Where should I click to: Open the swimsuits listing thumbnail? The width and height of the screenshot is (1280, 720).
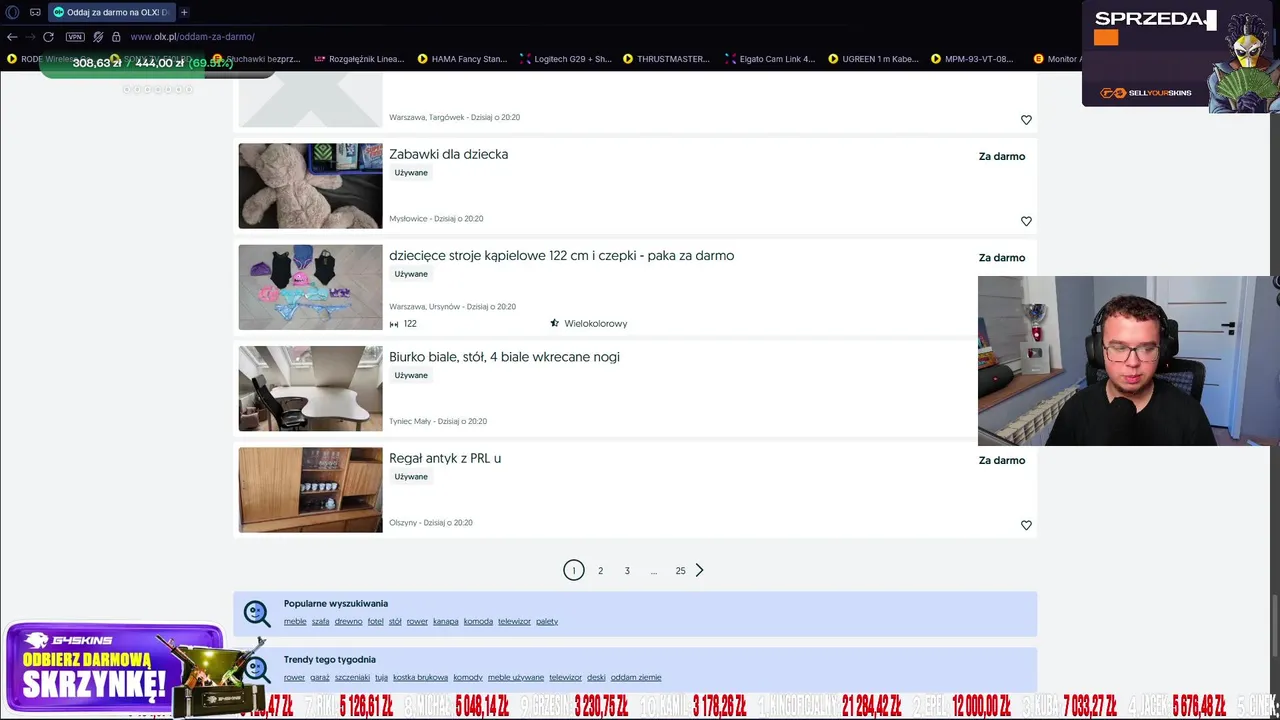coord(310,287)
